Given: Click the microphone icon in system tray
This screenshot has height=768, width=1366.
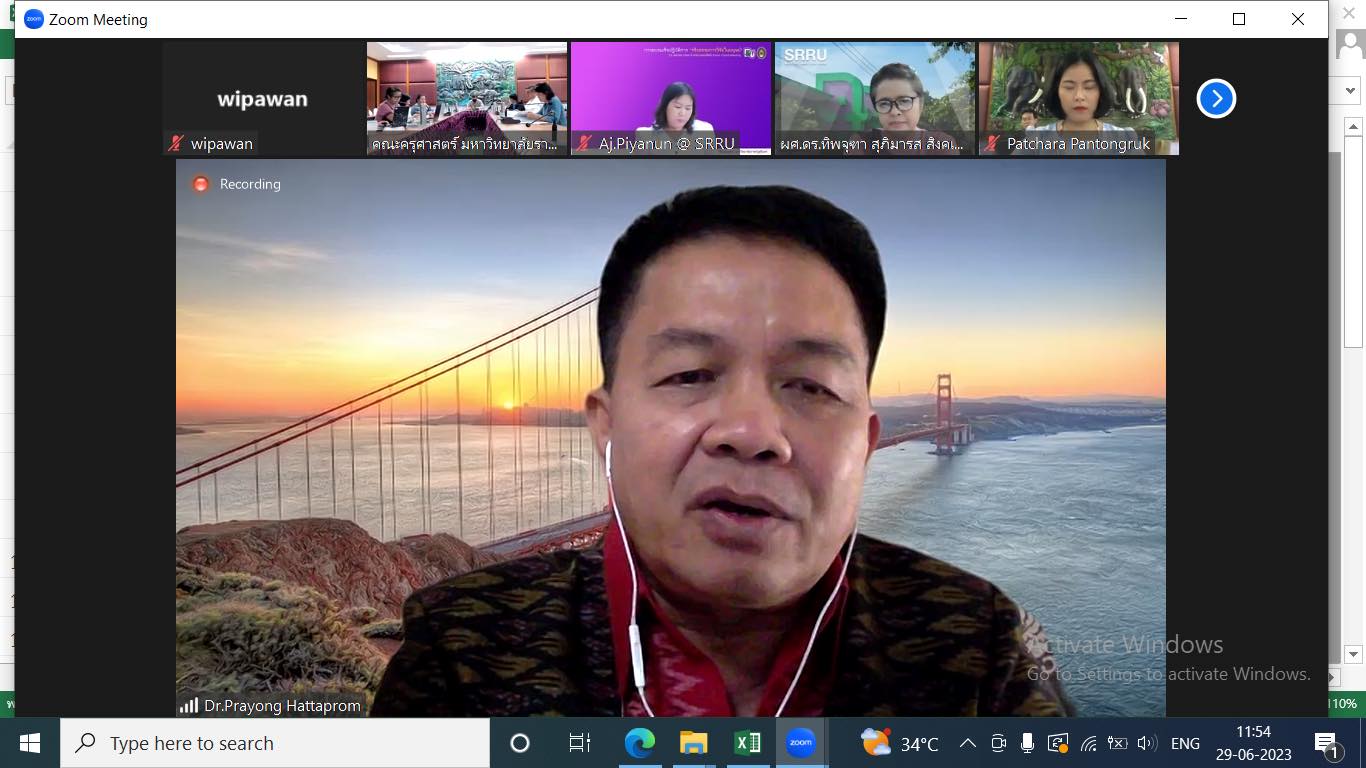Looking at the screenshot, I should (1027, 743).
